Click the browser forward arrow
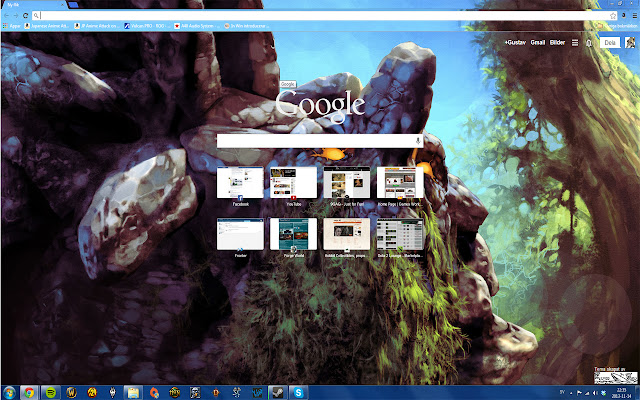640x400 pixels. click(16, 16)
